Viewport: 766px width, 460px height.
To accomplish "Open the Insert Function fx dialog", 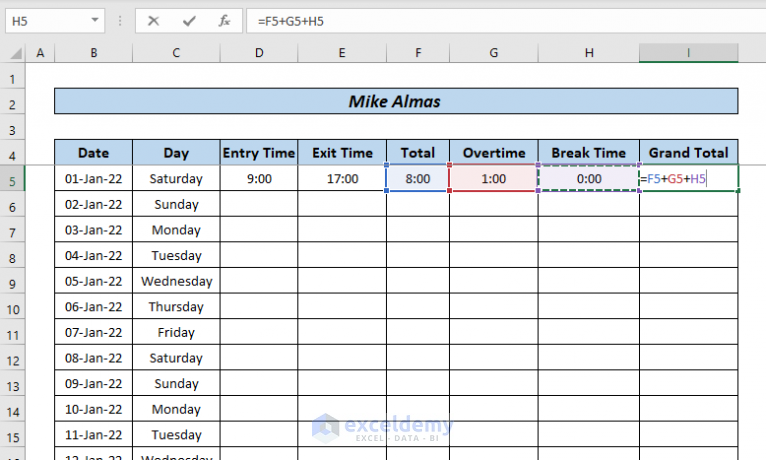I will click(x=224, y=21).
